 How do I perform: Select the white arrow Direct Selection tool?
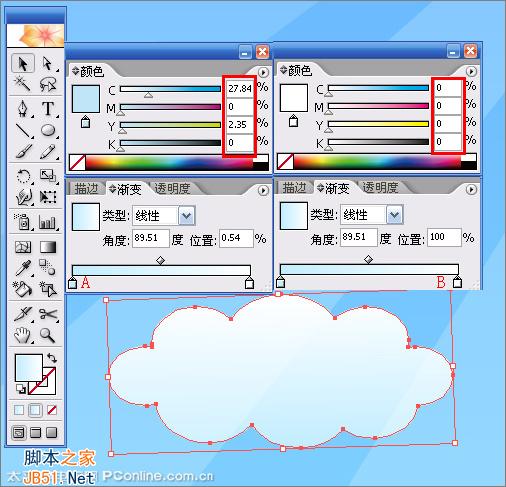point(48,63)
